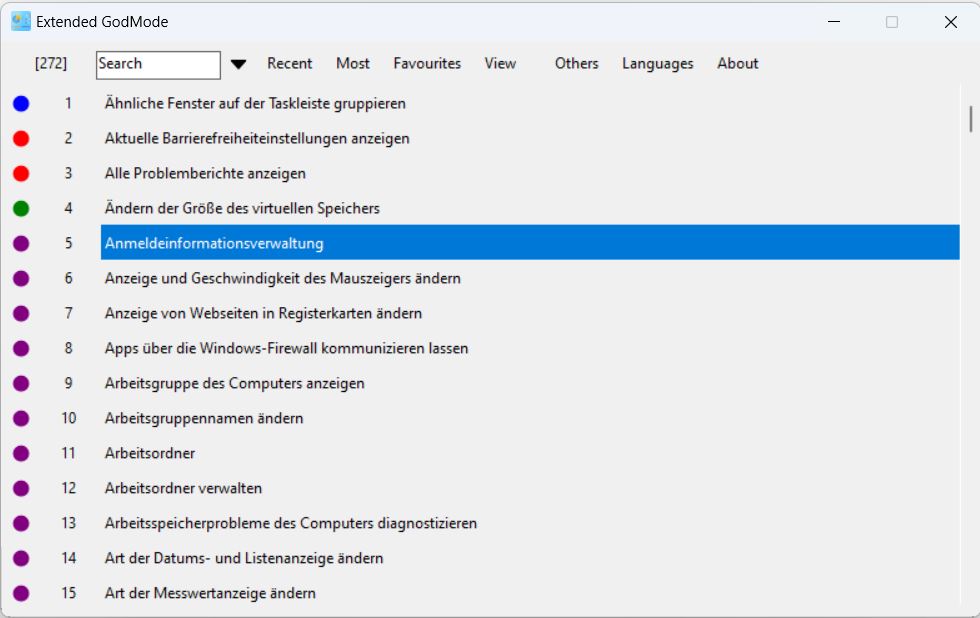Open the Languages menu
This screenshot has height=618, width=980.
tap(657, 63)
